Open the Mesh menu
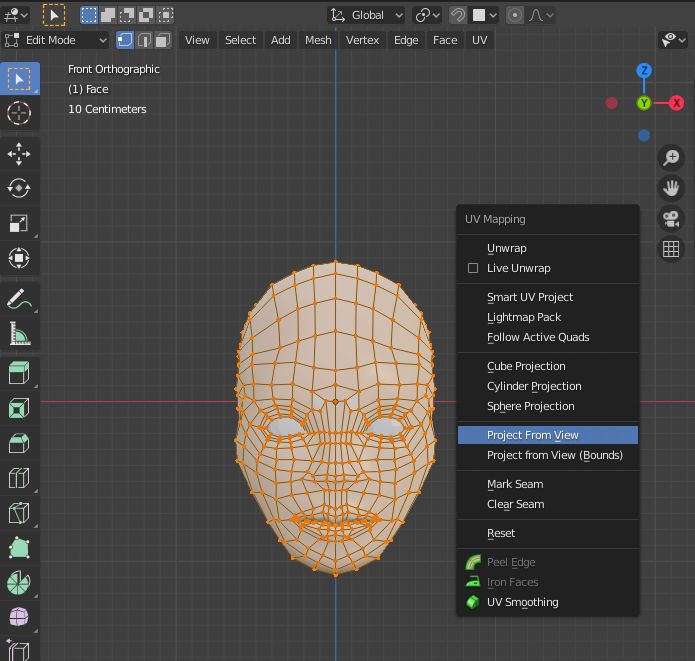This screenshot has width=695, height=661. click(318, 40)
